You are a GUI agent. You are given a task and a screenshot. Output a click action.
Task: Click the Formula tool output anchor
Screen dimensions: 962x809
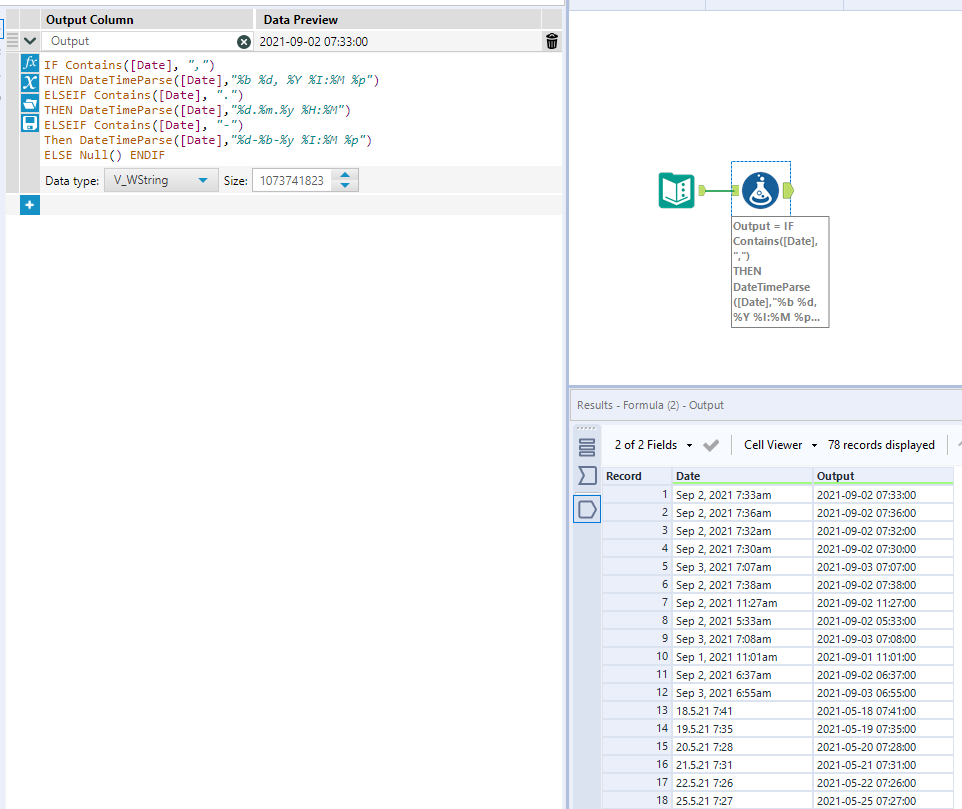click(x=788, y=191)
